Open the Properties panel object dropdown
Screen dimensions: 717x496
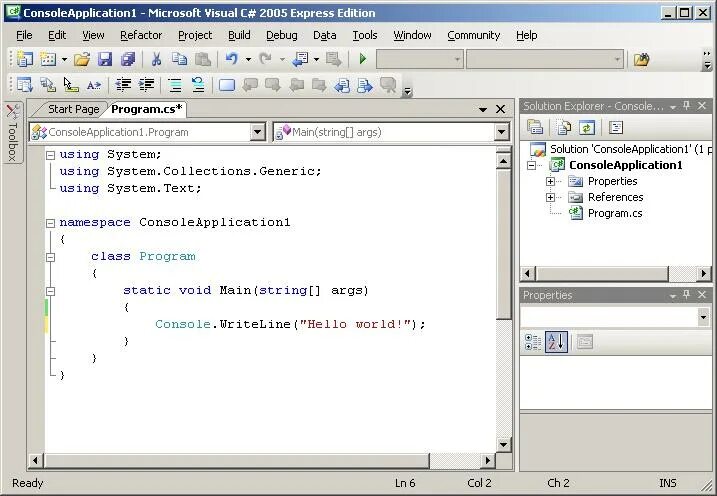(703, 317)
